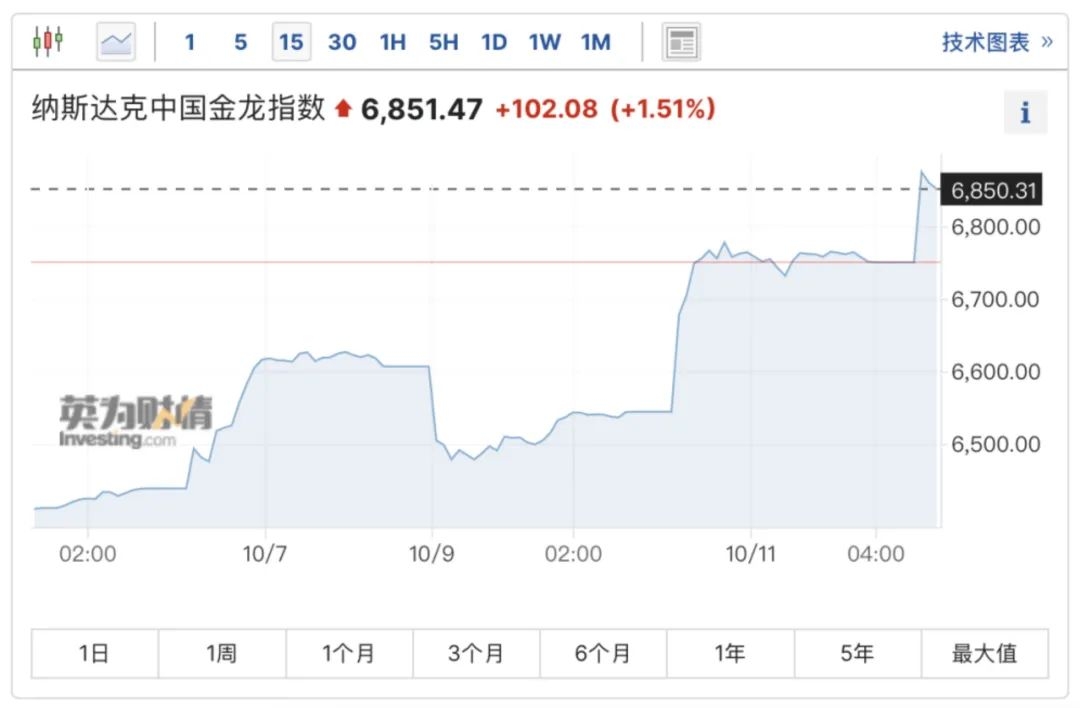Choose the 5H interval
1080x708 pixels.
pos(444,42)
